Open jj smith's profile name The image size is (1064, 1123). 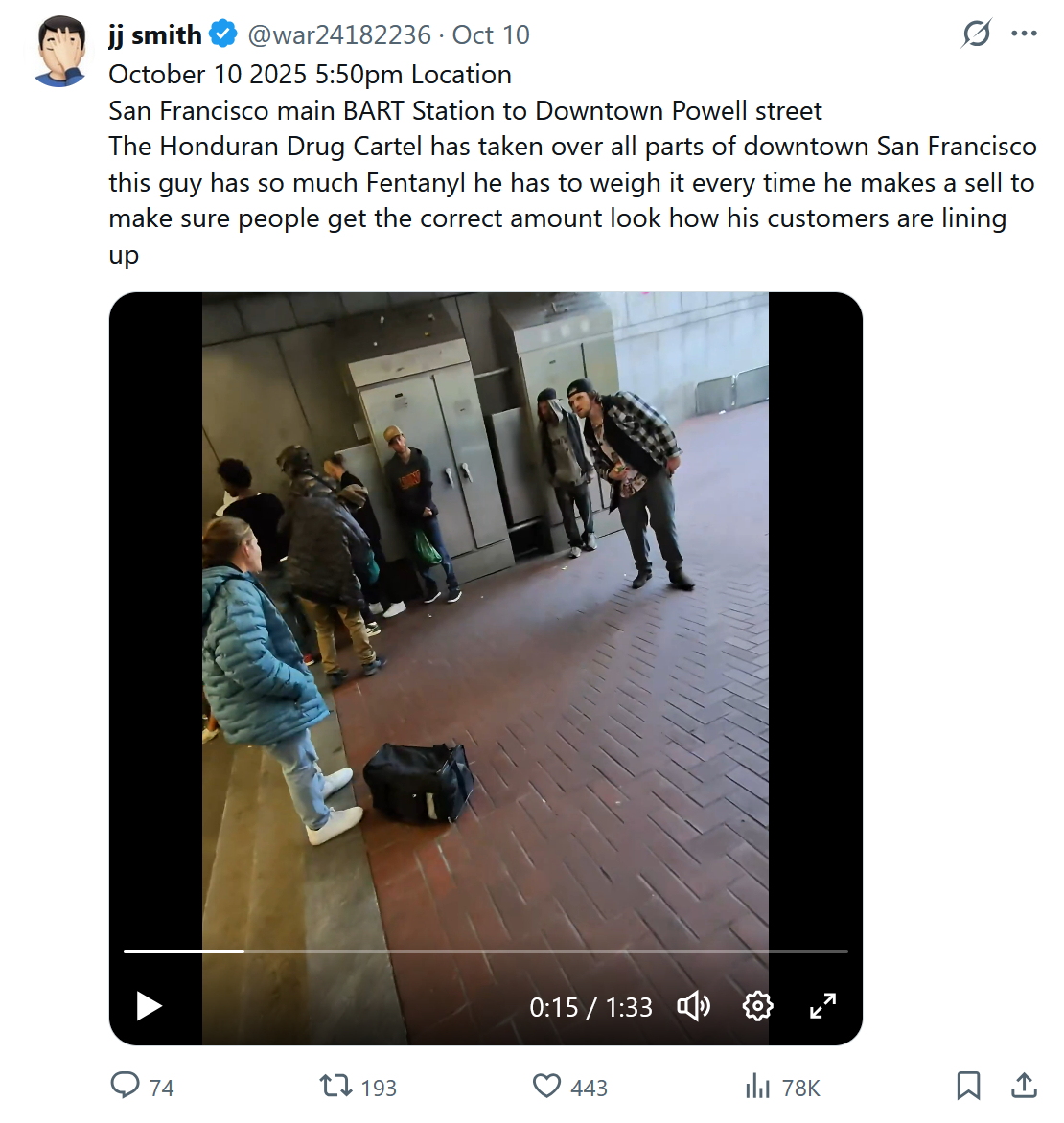pos(154,35)
